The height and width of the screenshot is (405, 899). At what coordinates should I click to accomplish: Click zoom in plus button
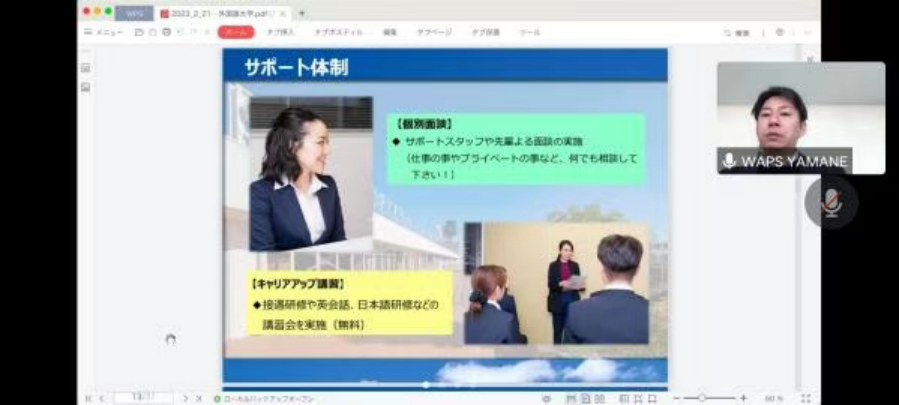tap(743, 398)
